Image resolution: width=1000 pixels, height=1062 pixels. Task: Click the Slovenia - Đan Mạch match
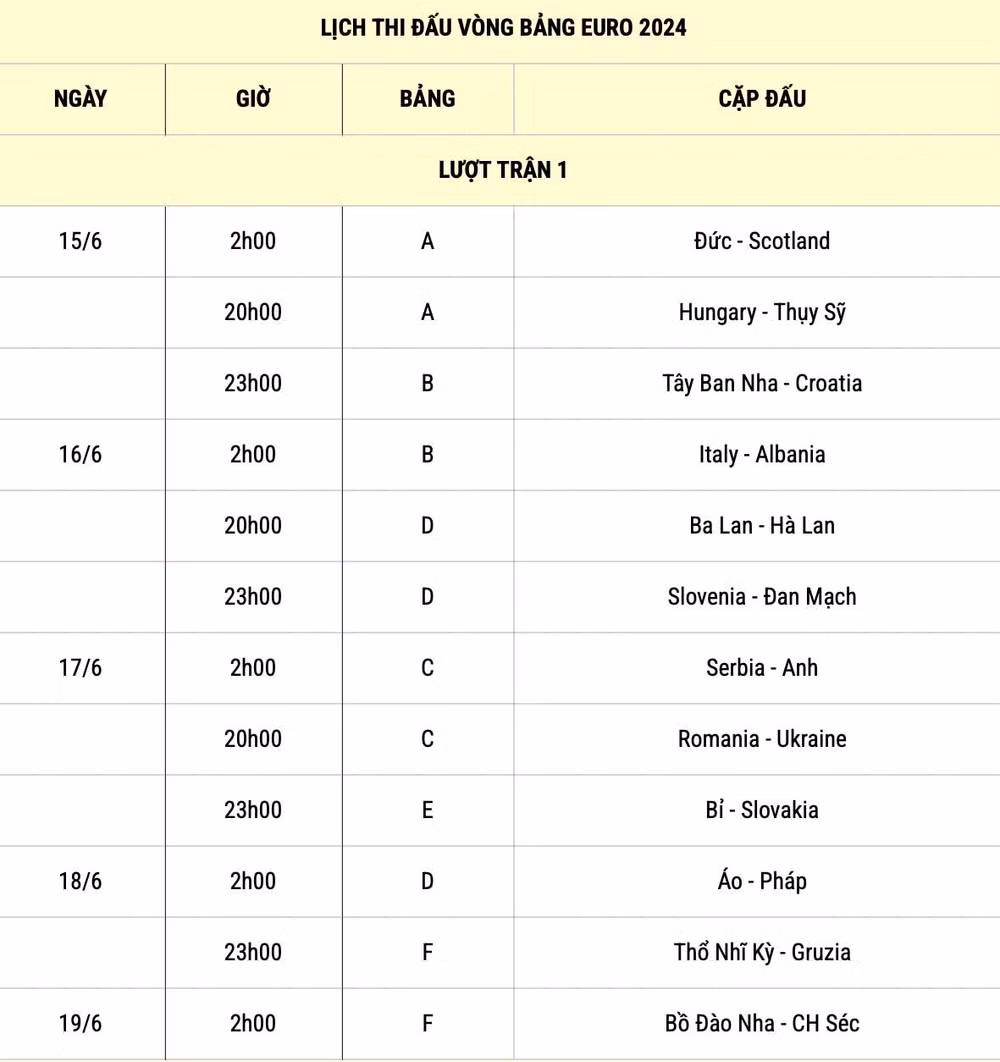coord(762,597)
